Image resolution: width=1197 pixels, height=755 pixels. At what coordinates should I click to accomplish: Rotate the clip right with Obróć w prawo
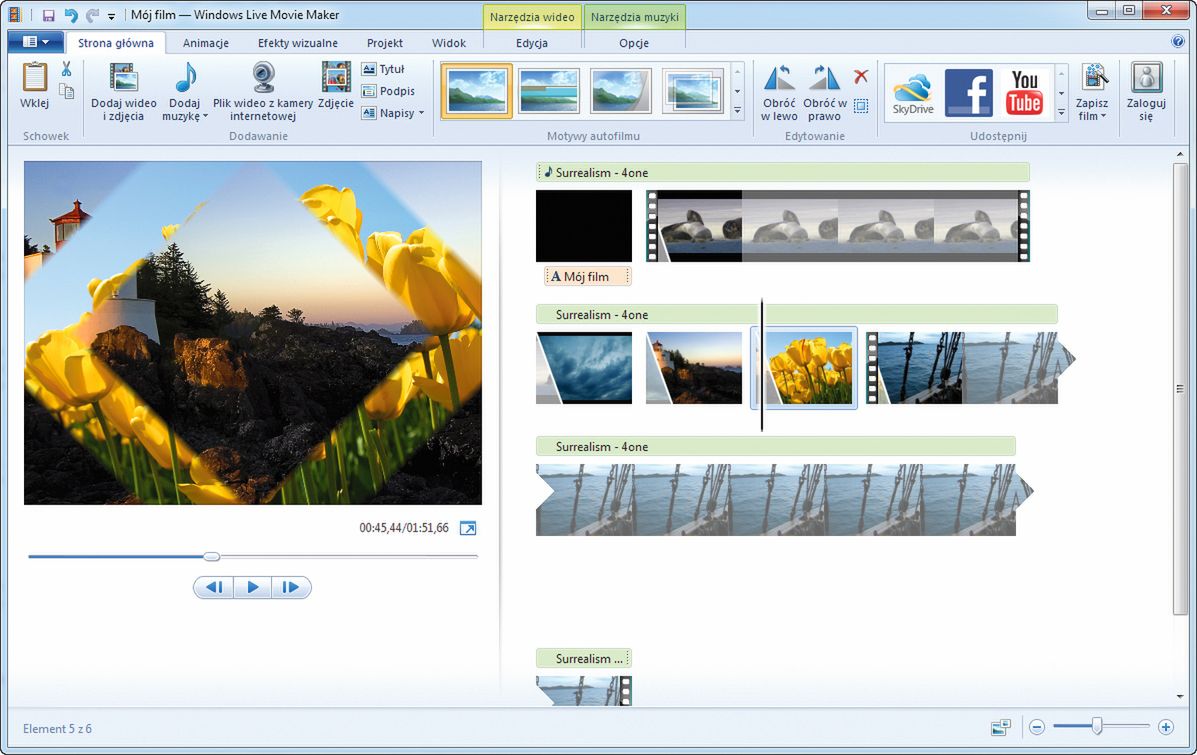pos(824,80)
